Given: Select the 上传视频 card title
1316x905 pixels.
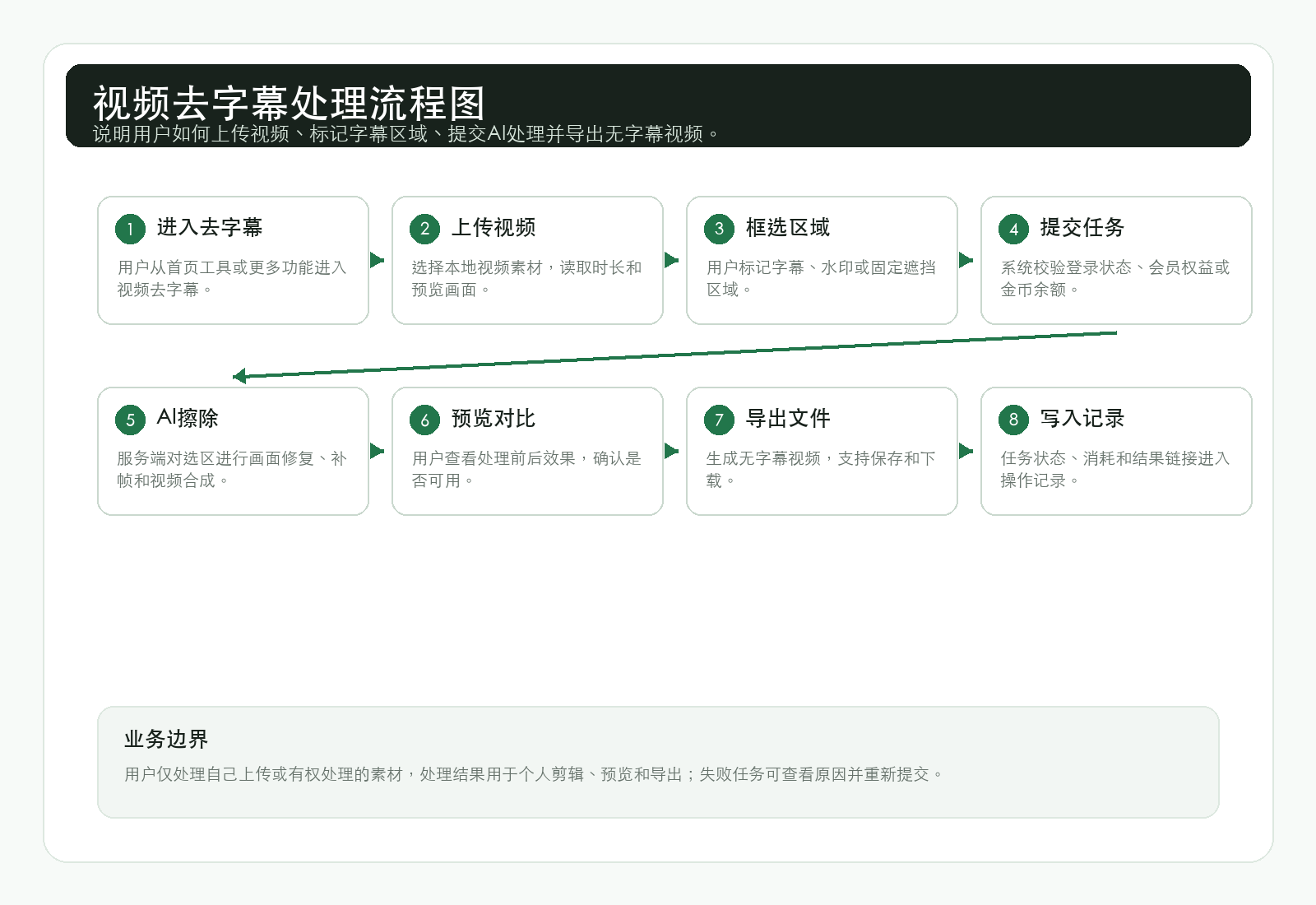Looking at the screenshot, I should pyautogui.click(x=493, y=227).
